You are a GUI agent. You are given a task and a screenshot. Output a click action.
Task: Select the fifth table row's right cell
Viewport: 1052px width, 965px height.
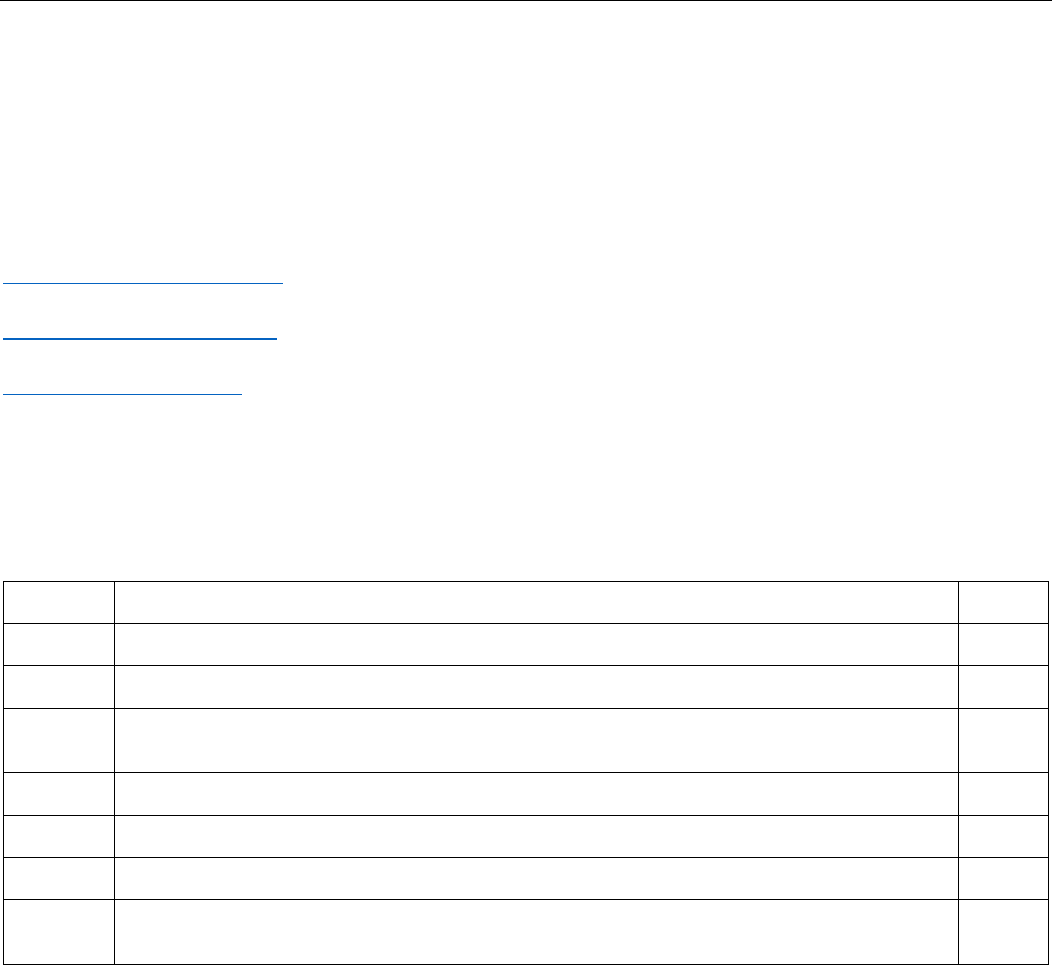1003,794
